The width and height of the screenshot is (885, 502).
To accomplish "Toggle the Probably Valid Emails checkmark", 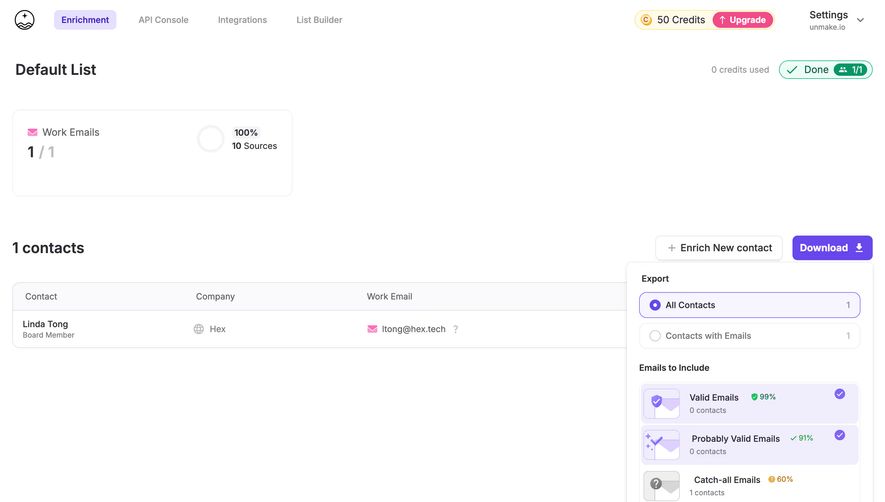I will pyautogui.click(x=840, y=435).
